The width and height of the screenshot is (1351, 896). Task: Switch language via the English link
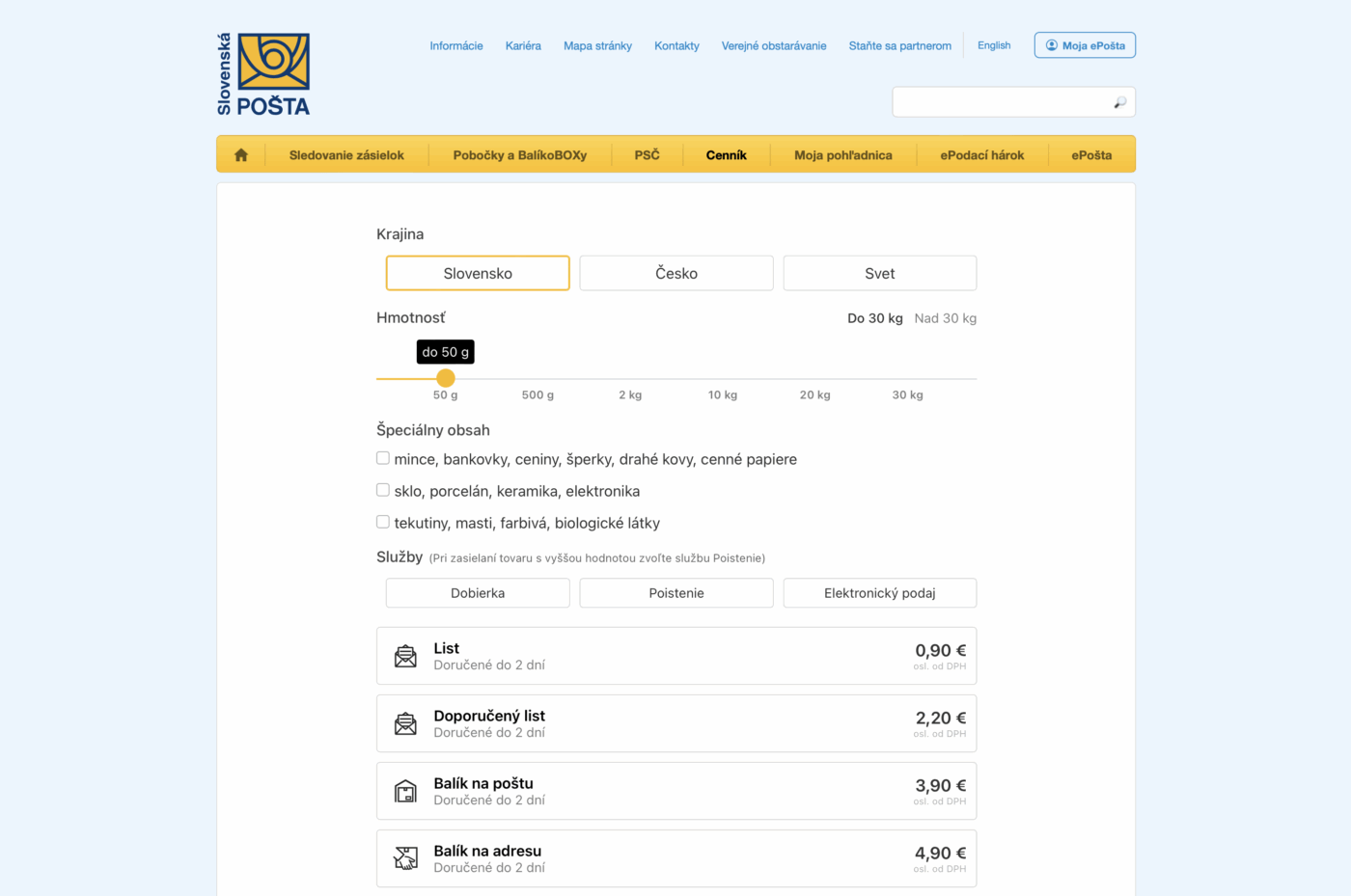click(993, 45)
